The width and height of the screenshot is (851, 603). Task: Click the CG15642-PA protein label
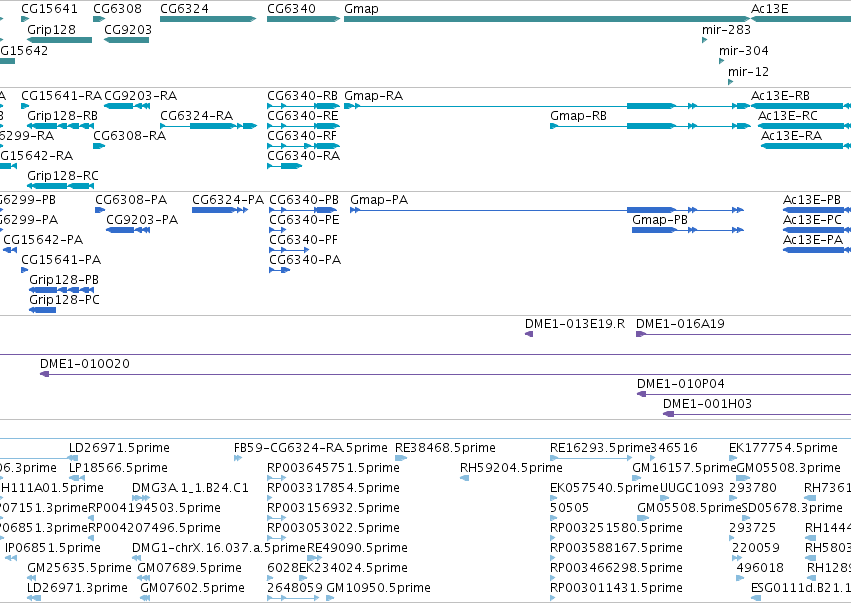pos(43,240)
